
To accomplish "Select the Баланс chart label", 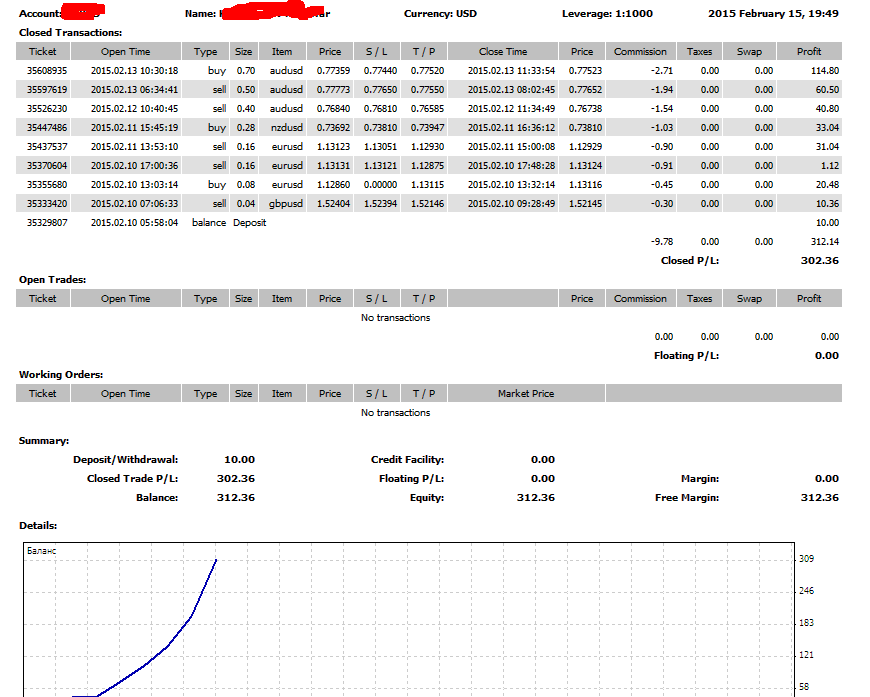I will click(x=42, y=551).
